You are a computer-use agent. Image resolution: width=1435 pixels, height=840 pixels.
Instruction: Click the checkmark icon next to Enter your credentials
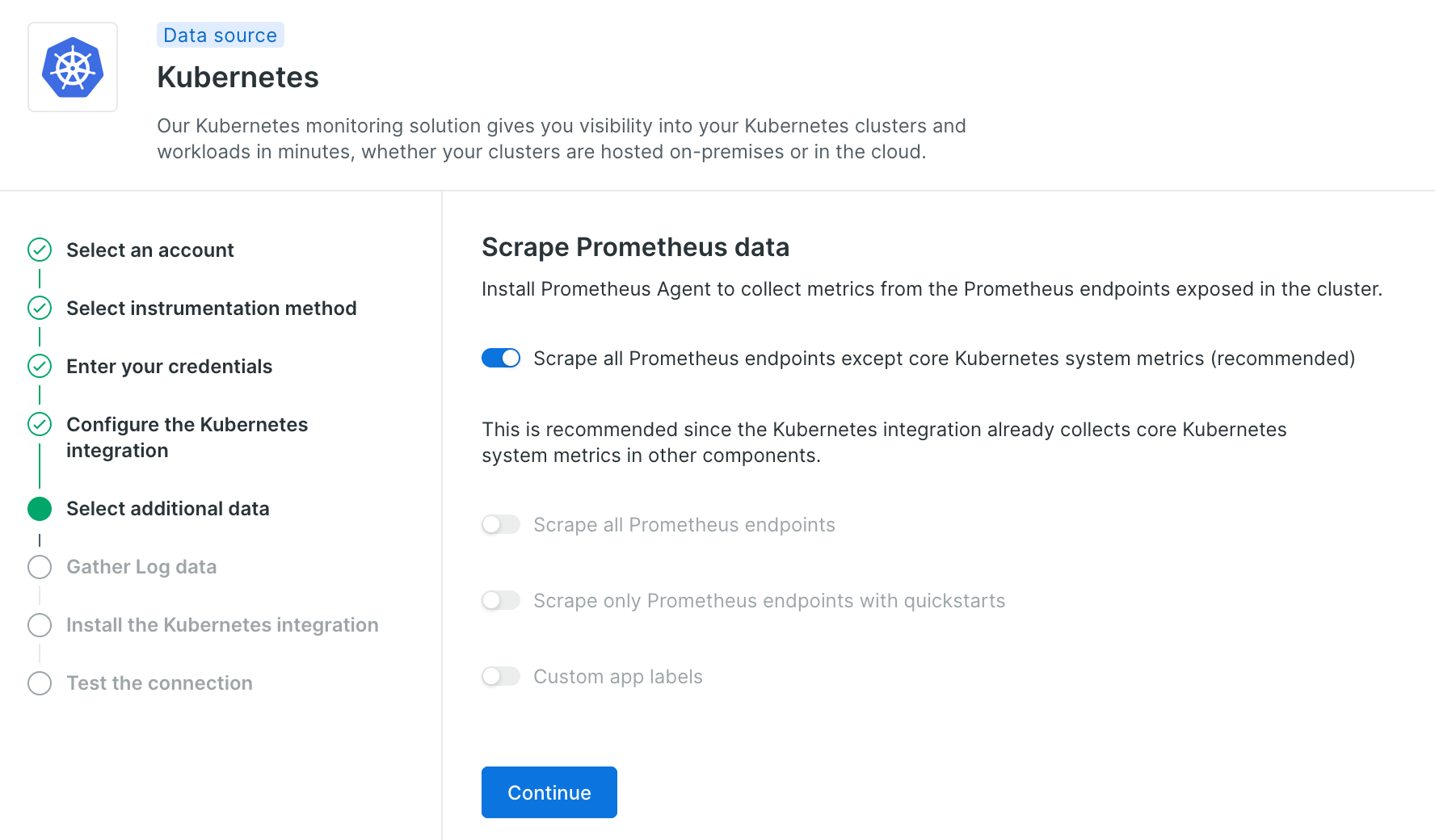click(40, 366)
